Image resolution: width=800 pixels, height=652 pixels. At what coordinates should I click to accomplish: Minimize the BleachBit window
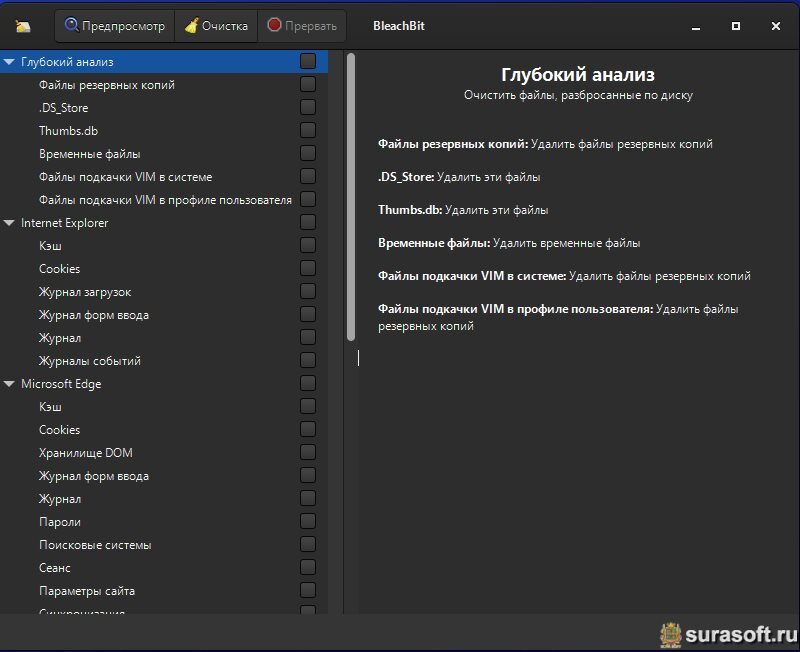point(697,26)
